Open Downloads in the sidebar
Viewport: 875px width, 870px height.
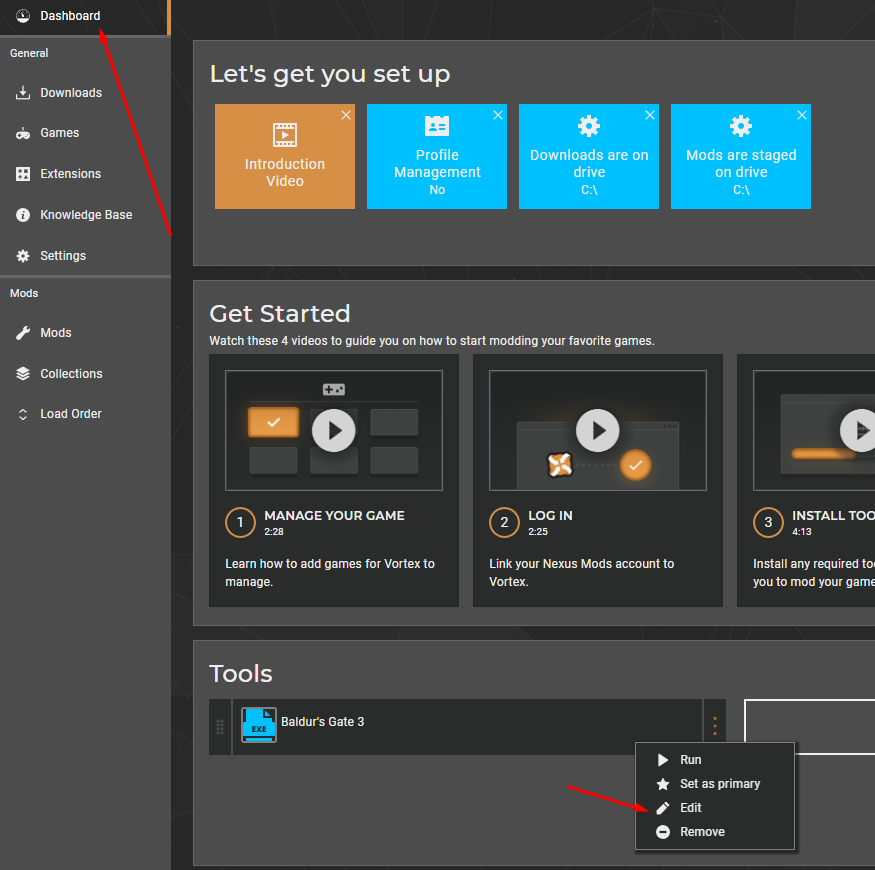point(84,93)
